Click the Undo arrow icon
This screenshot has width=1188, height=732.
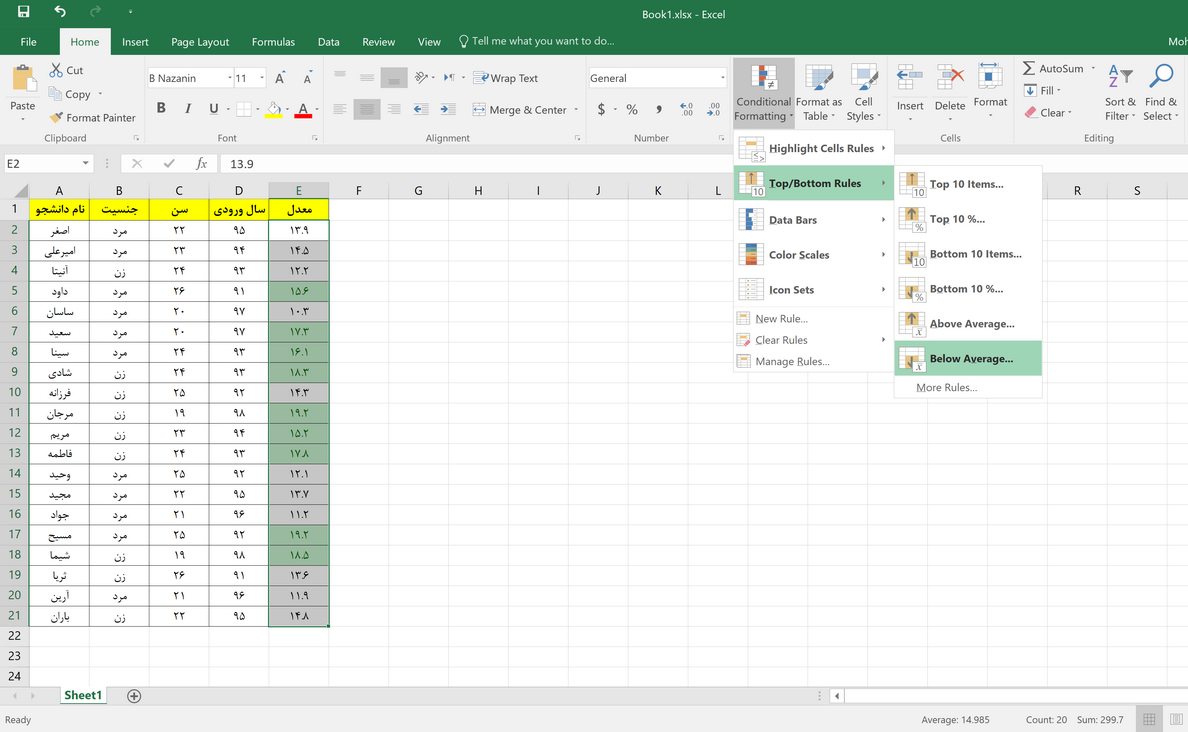point(60,12)
